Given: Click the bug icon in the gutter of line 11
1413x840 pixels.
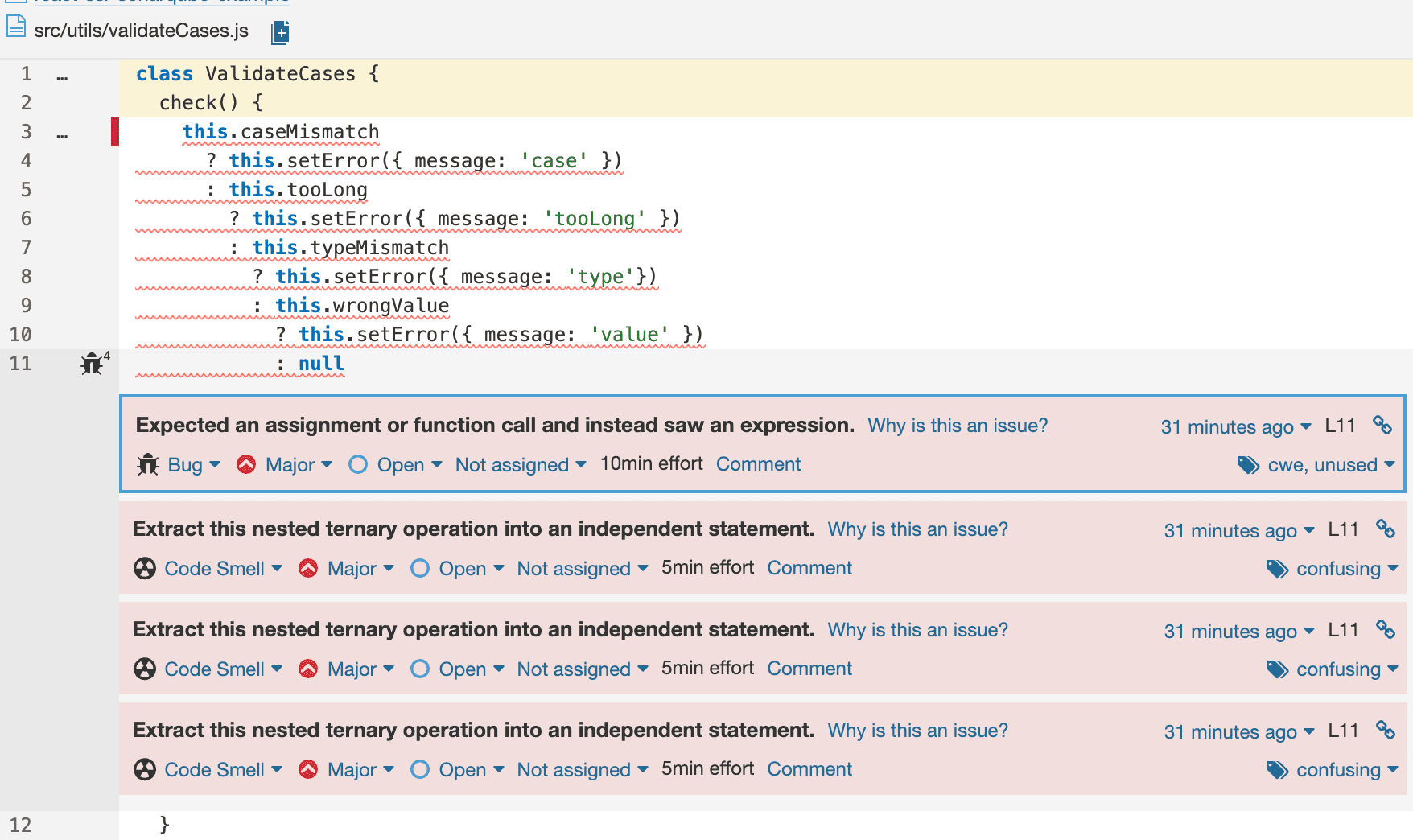Looking at the screenshot, I should [92, 364].
